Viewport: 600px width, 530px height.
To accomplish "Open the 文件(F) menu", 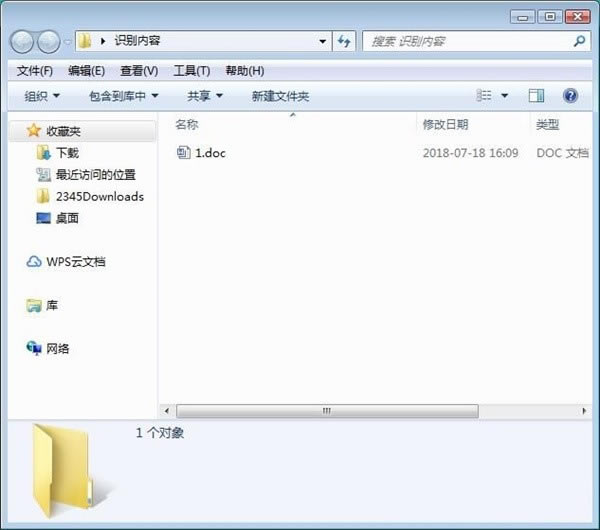I will point(35,71).
